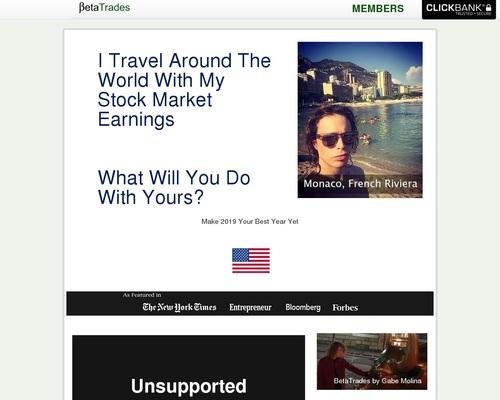The height and width of the screenshot is (400, 500).
Task: Click the lock icon in ClickBank badge
Action: (x=488, y=8)
